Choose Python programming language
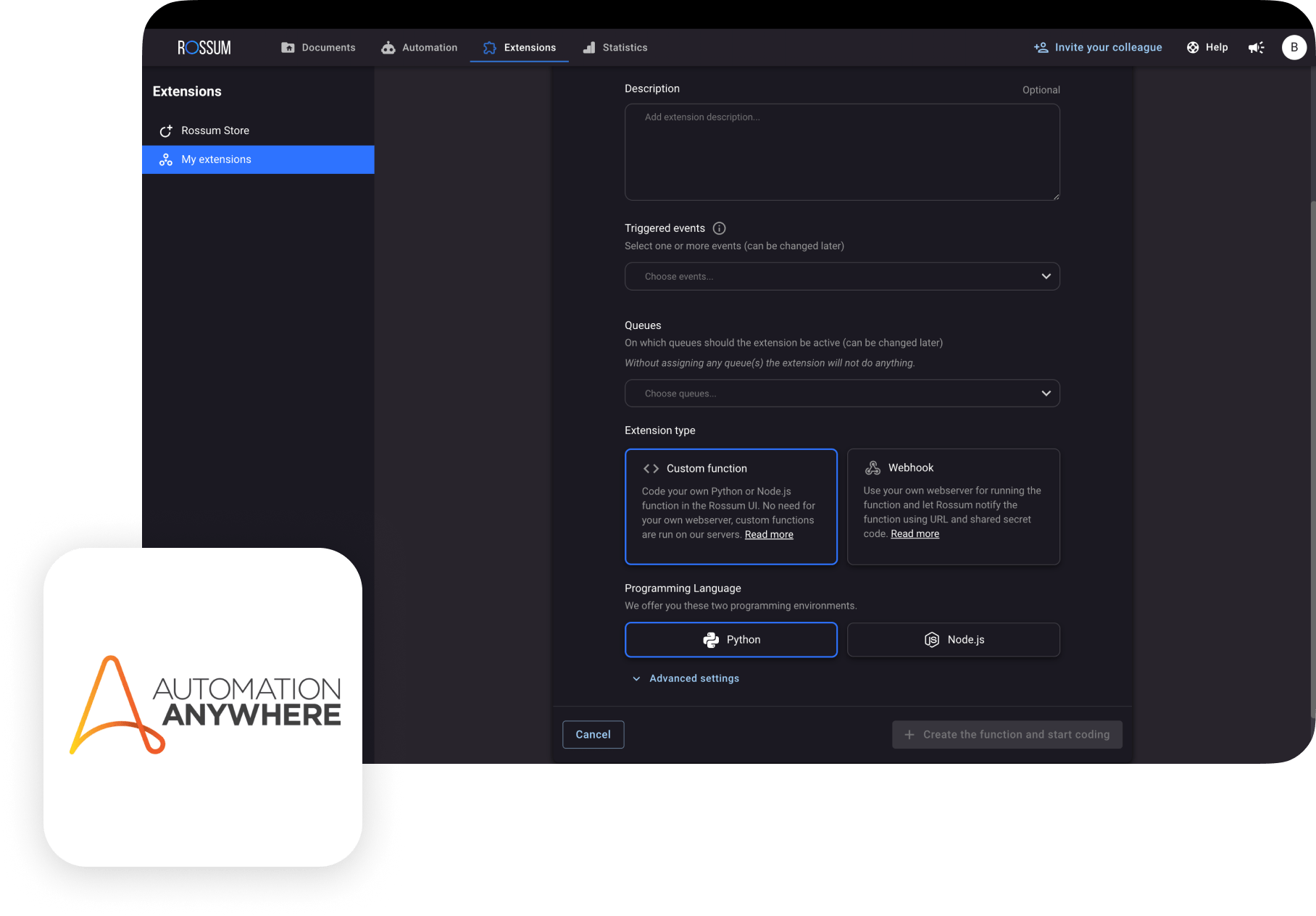The height and width of the screenshot is (916, 1316). tap(731, 640)
